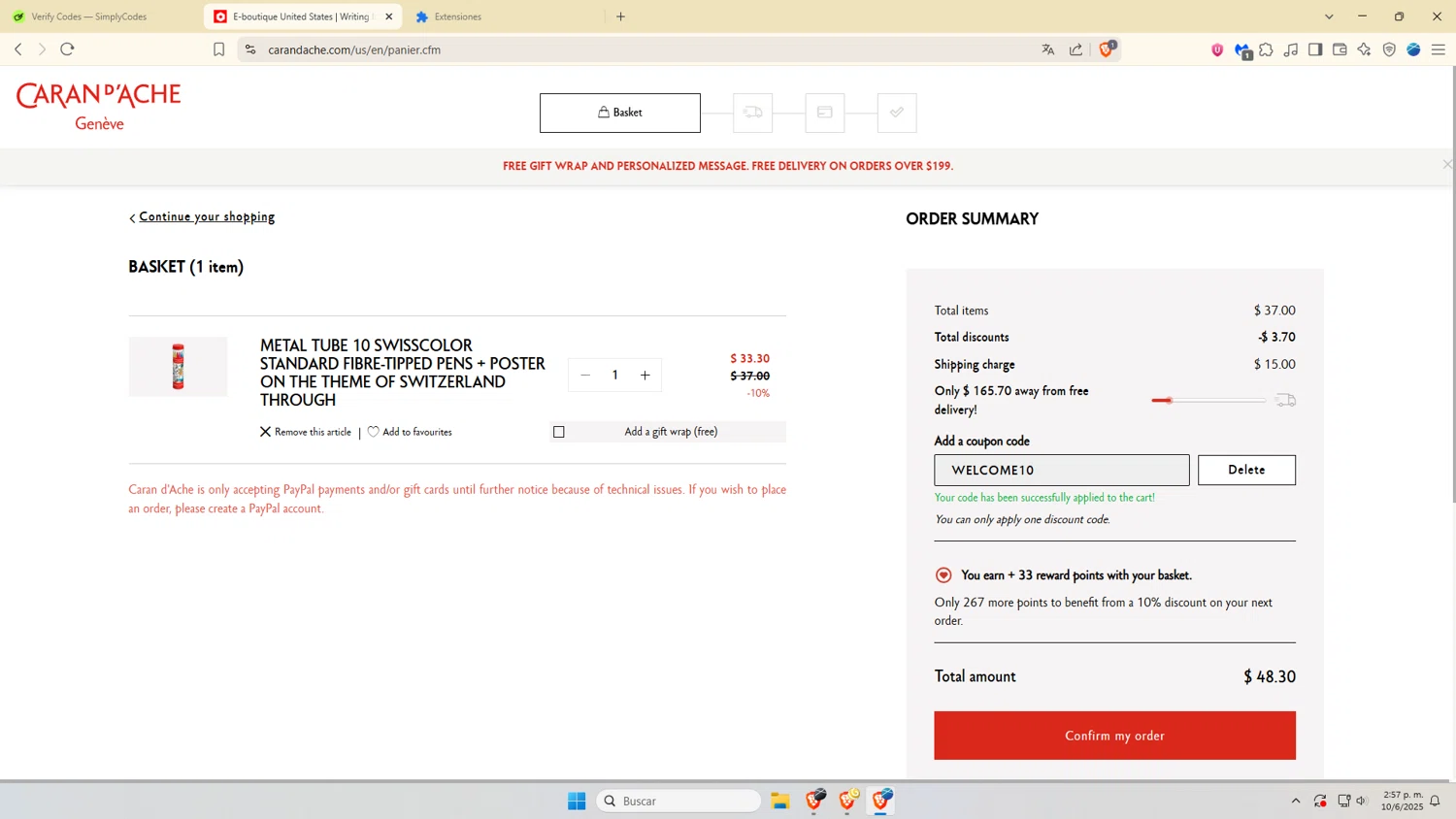1456x819 pixels.
Task: Open Brave Shields lion icon
Action: pyautogui.click(x=1107, y=49)
